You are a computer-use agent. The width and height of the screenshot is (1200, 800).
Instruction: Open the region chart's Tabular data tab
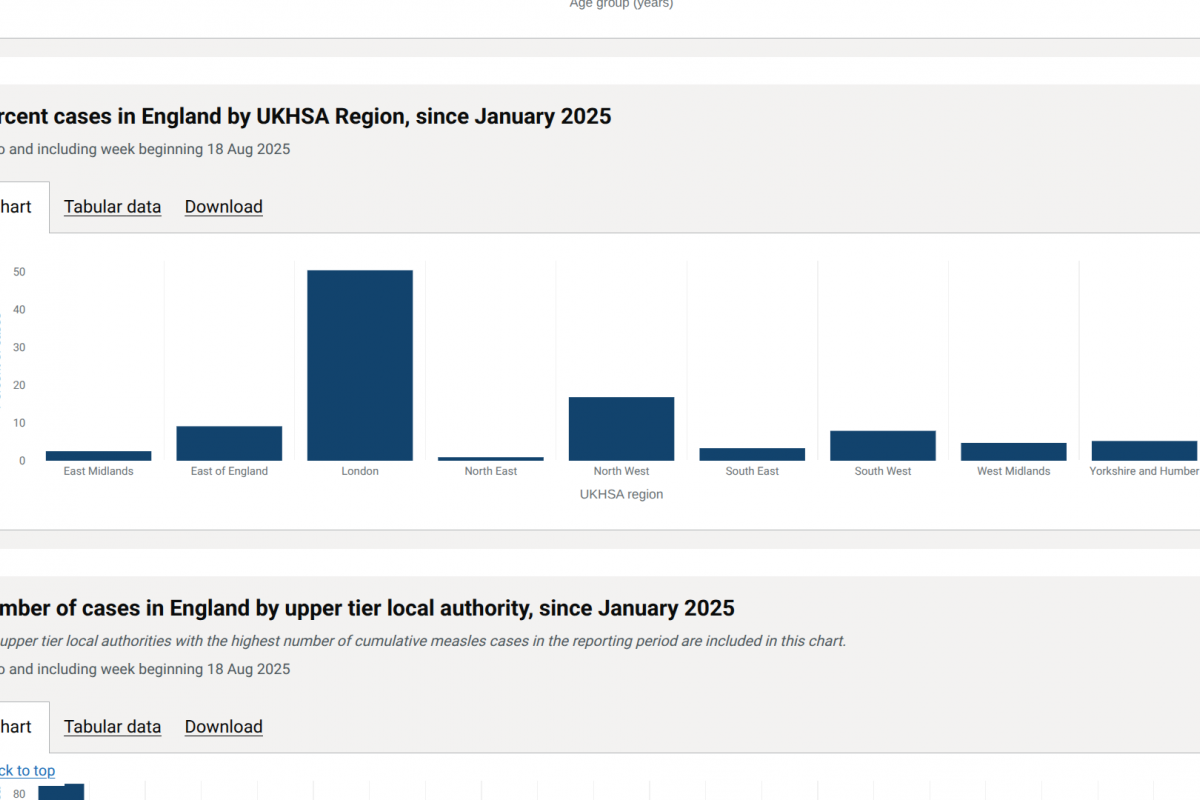click(x=112, y=207)
